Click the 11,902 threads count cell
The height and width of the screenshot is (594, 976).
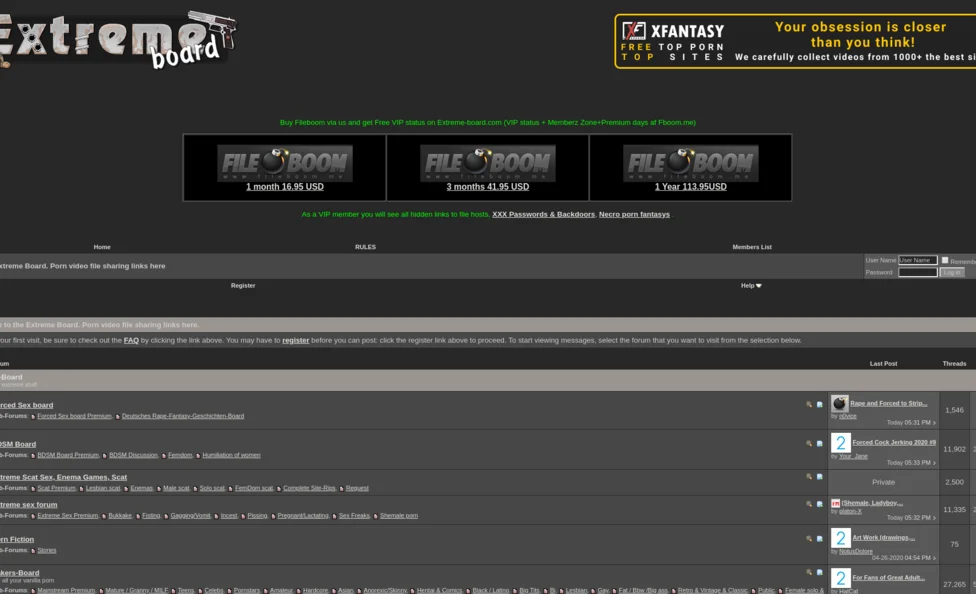point(954,450)
